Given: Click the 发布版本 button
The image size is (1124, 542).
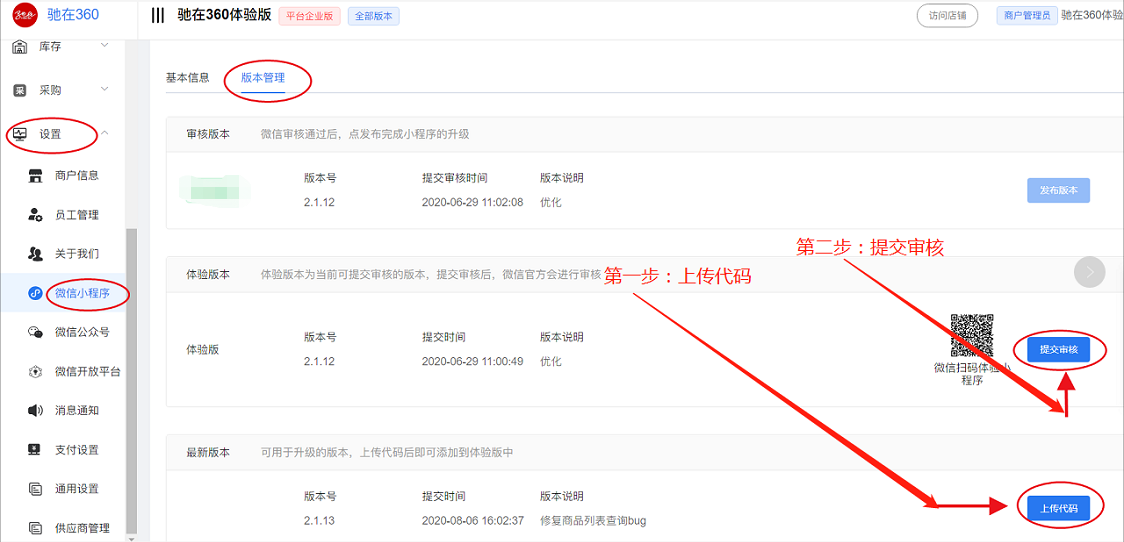Looking at the screenshot, I should [1058, 190].
